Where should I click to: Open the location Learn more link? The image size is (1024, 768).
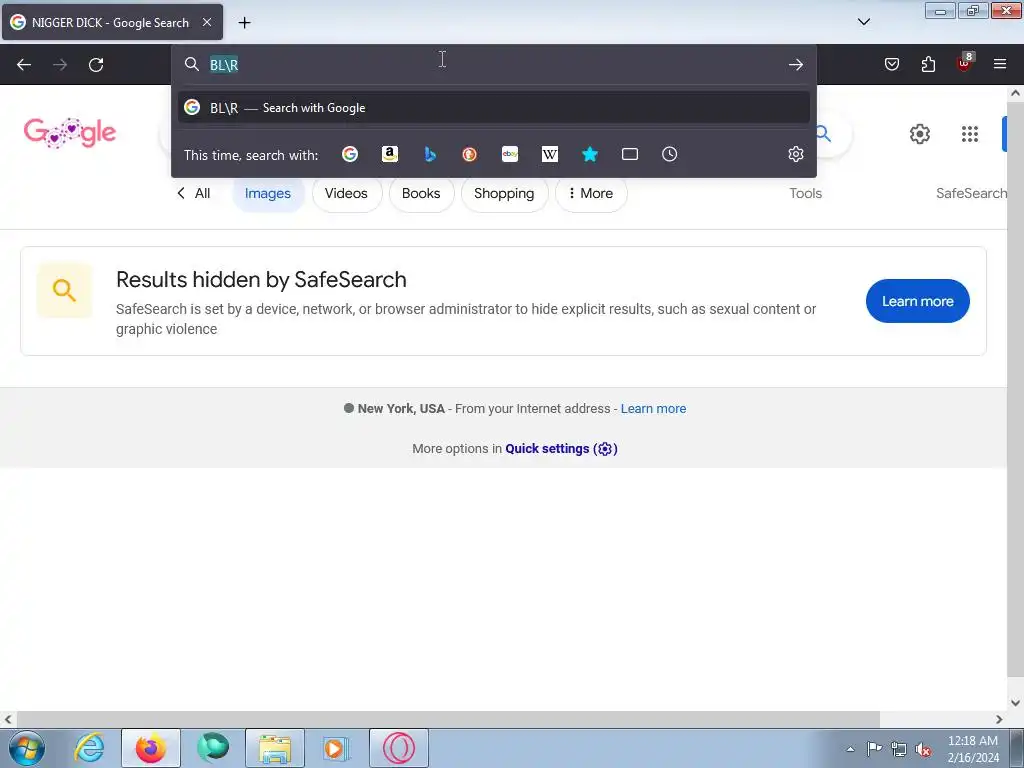click(653, 409)
